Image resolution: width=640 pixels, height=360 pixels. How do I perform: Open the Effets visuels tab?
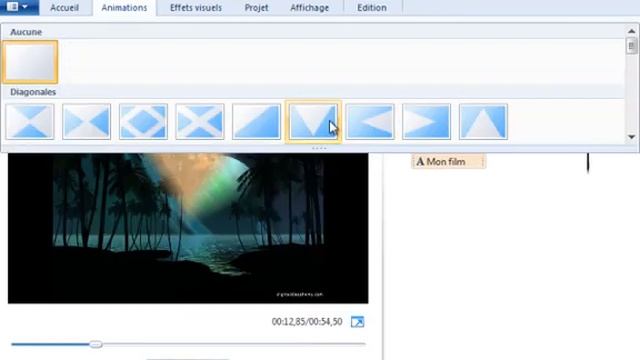[x=196, y=8]
